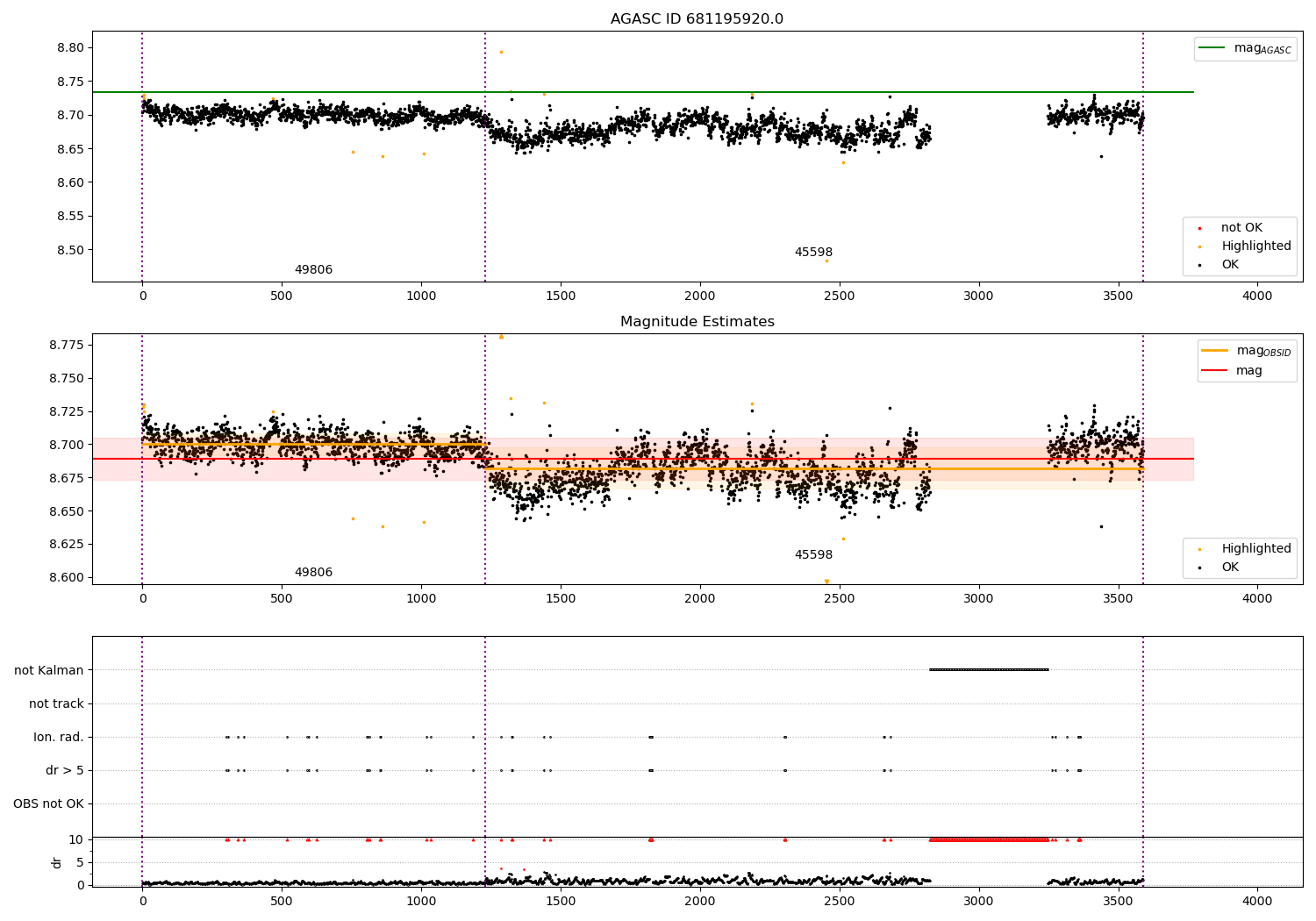
Task: Click the "2000" x-axis tick of the bottom plot
Action: pos(700,901)
